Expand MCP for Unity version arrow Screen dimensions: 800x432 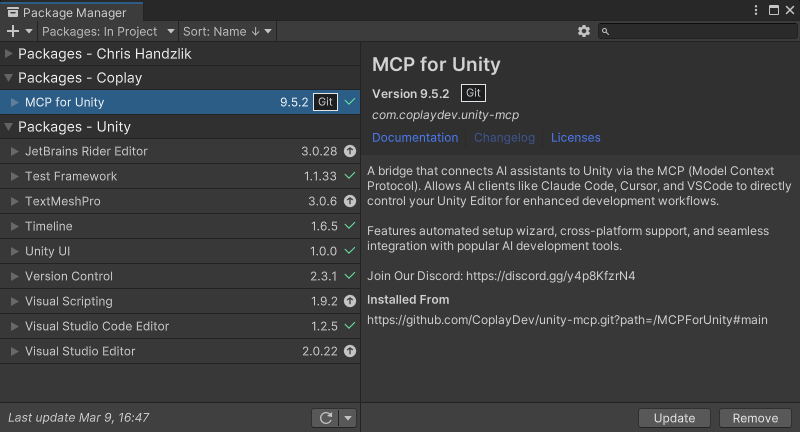15,102
